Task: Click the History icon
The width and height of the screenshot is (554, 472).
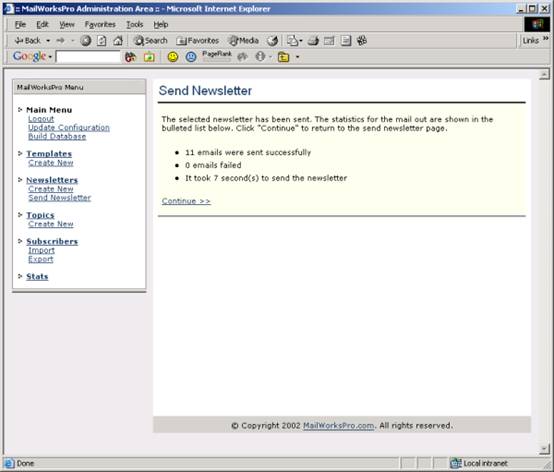Action: click(272, 41)
